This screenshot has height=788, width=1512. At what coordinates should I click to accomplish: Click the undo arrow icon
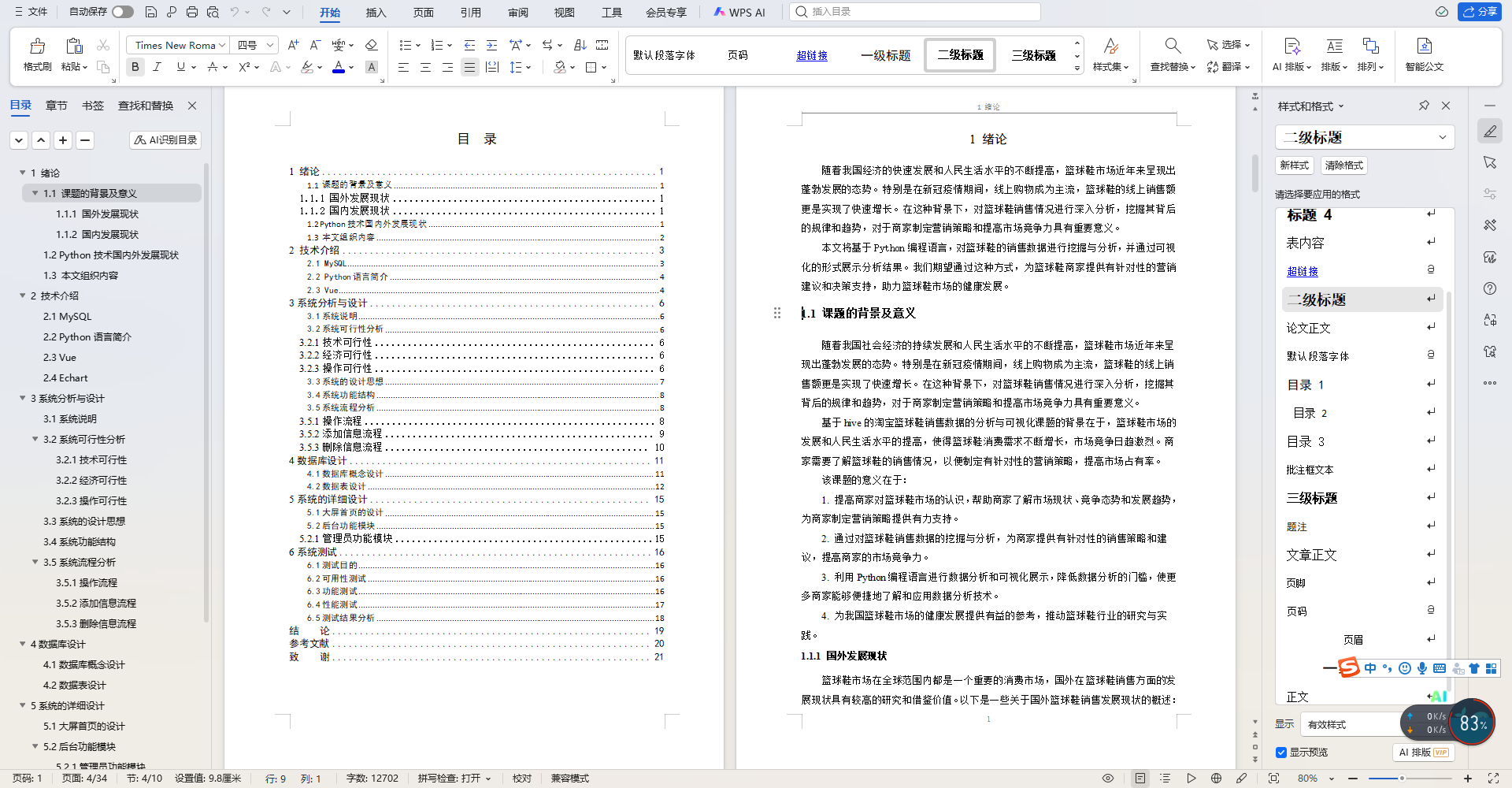click(x=234, y=12)
